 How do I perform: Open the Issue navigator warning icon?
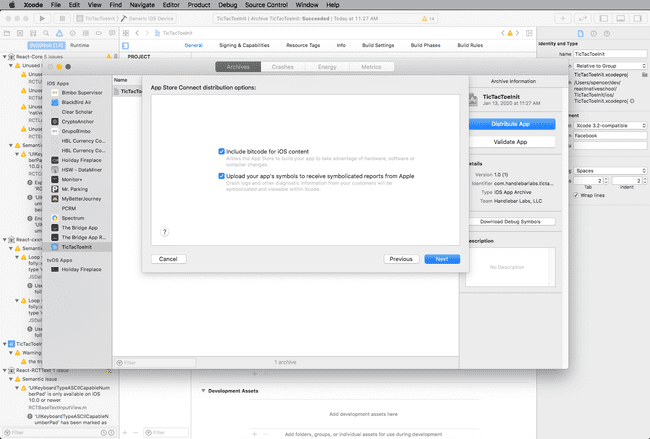click(59, 33)
